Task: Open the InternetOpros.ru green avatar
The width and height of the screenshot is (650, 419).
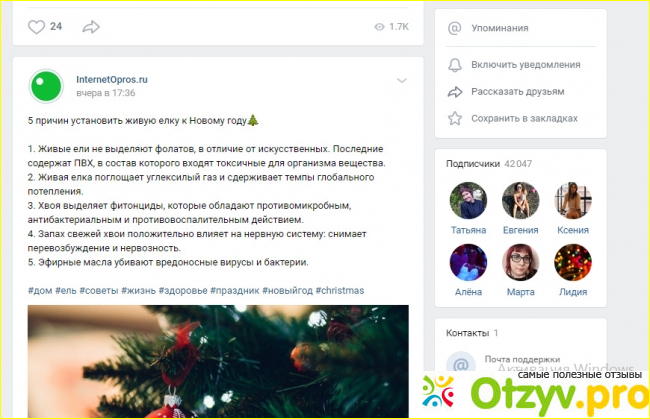Action: click(46, 86)
